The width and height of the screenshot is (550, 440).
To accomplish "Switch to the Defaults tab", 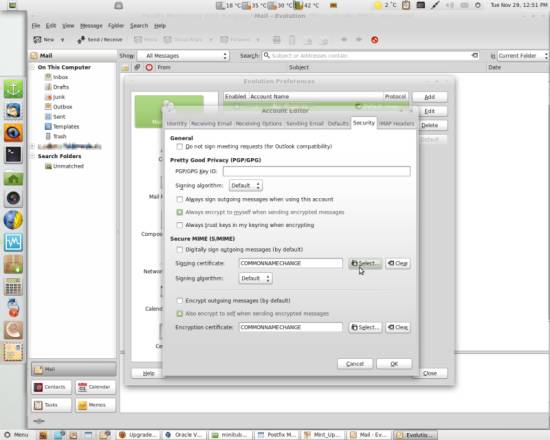I will tap(338, 124).
